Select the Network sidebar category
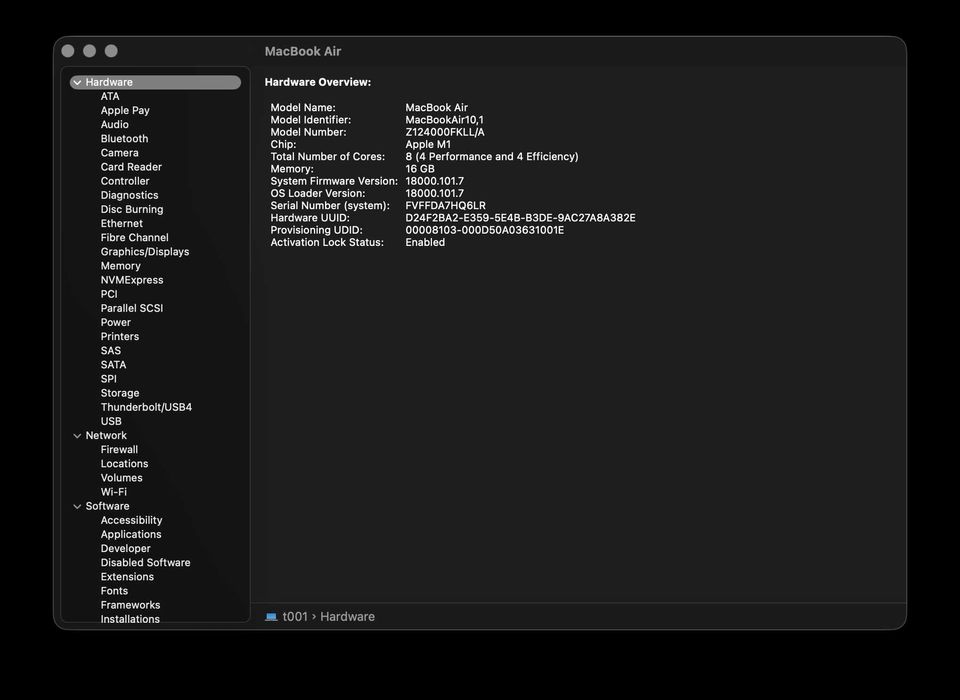The height and width of the screenshot is (700, 960). click(106, 435)
